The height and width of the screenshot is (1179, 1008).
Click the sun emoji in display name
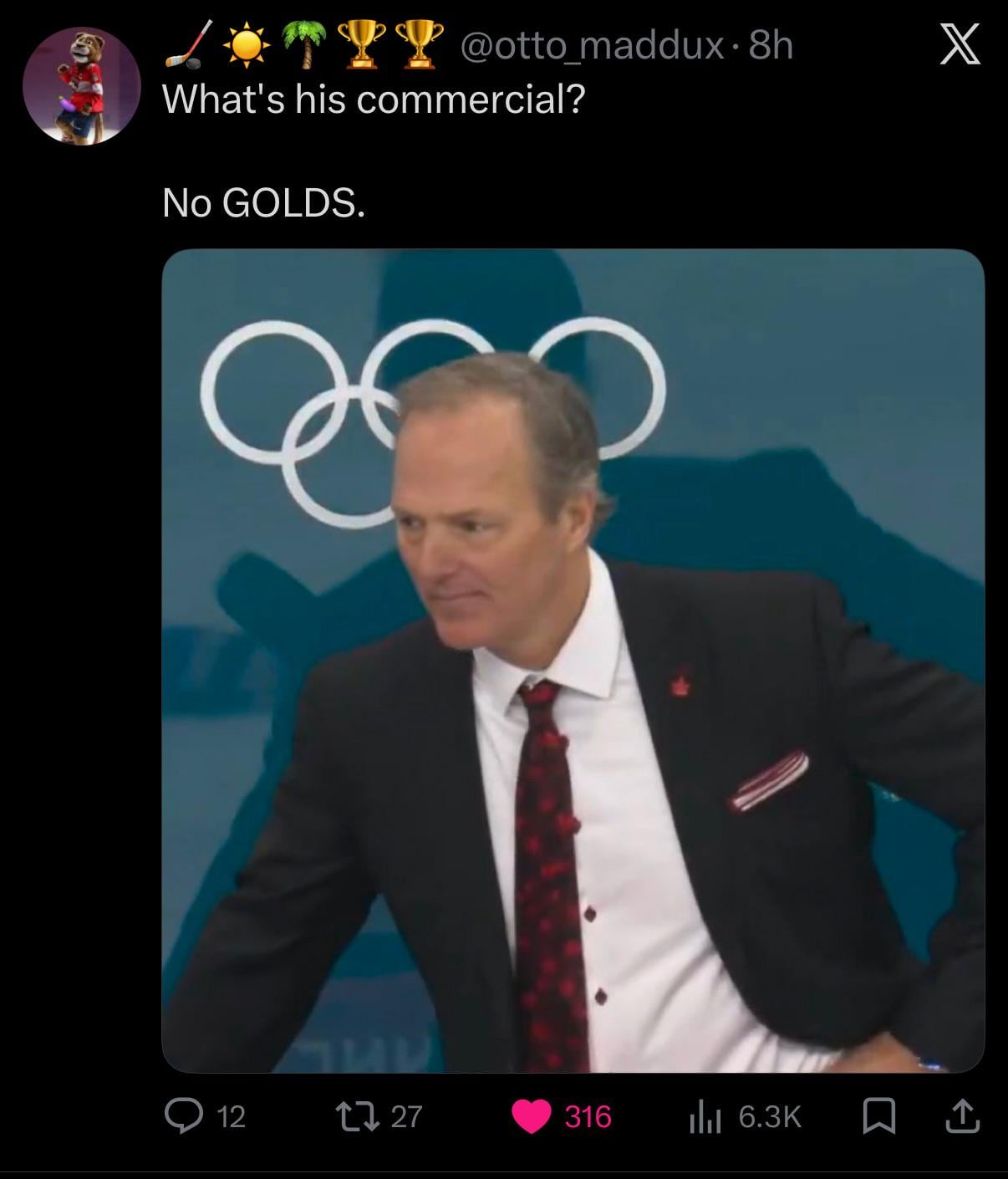(244, 46)
